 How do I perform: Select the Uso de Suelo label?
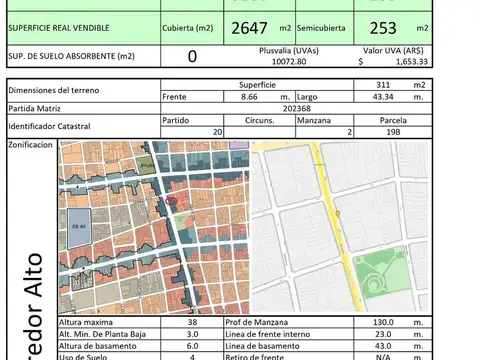click(x=83, y=357)
